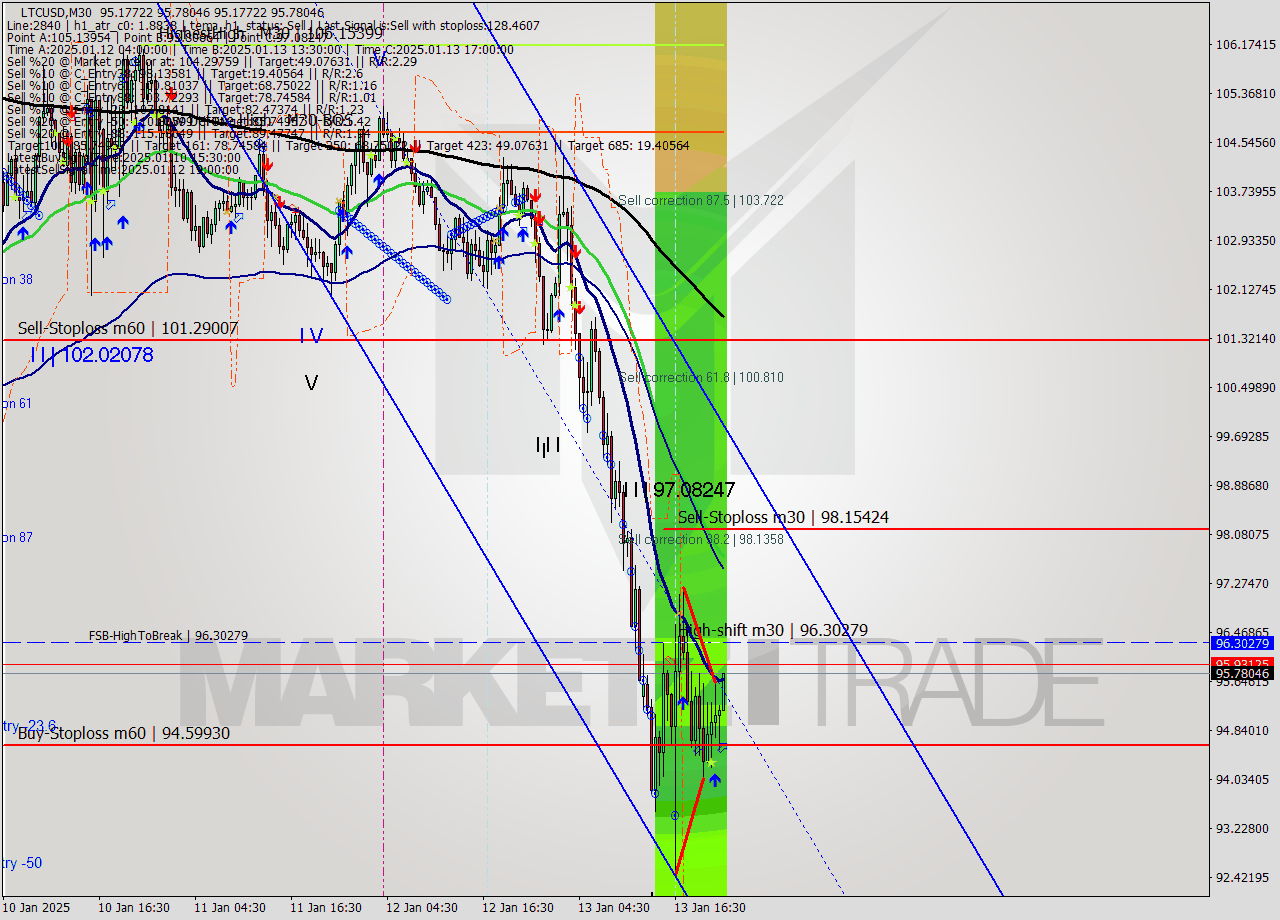Click the 100.49890 price axis value
Viewport: 1280px width, 920px height.
[x=1245, y=387]
